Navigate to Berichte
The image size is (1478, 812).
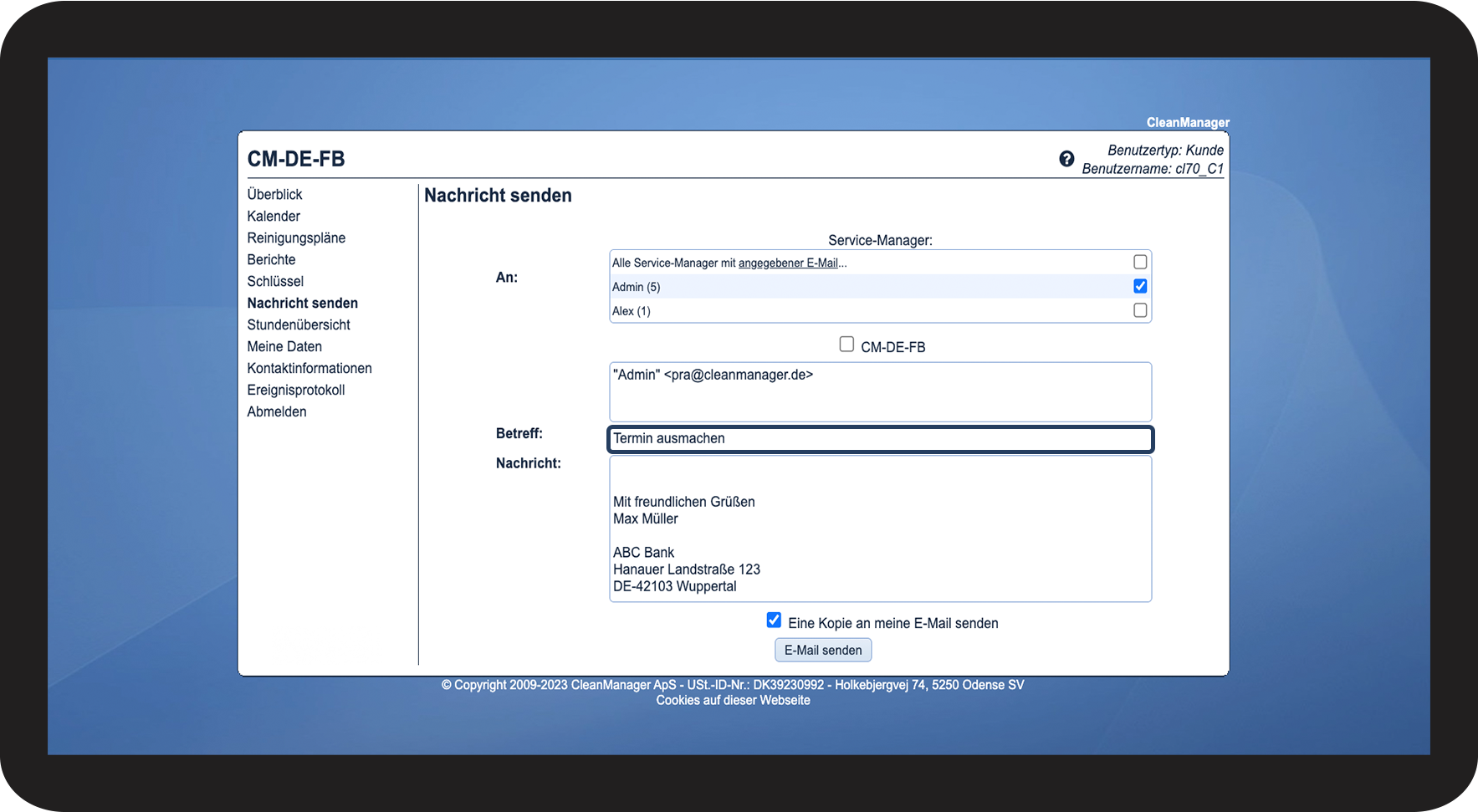pos(271,259)
